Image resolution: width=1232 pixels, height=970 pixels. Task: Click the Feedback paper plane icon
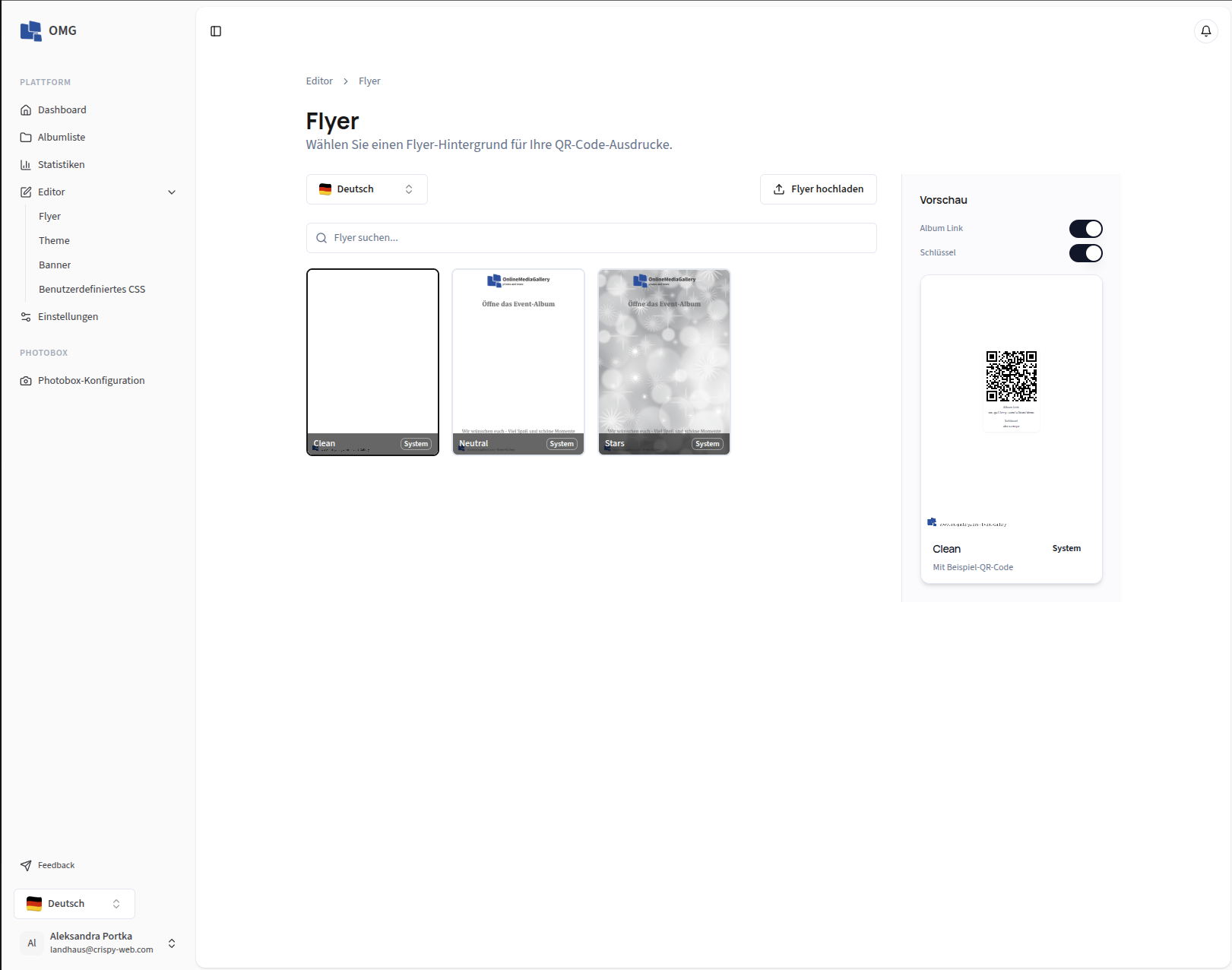click(x=26, y=866)
